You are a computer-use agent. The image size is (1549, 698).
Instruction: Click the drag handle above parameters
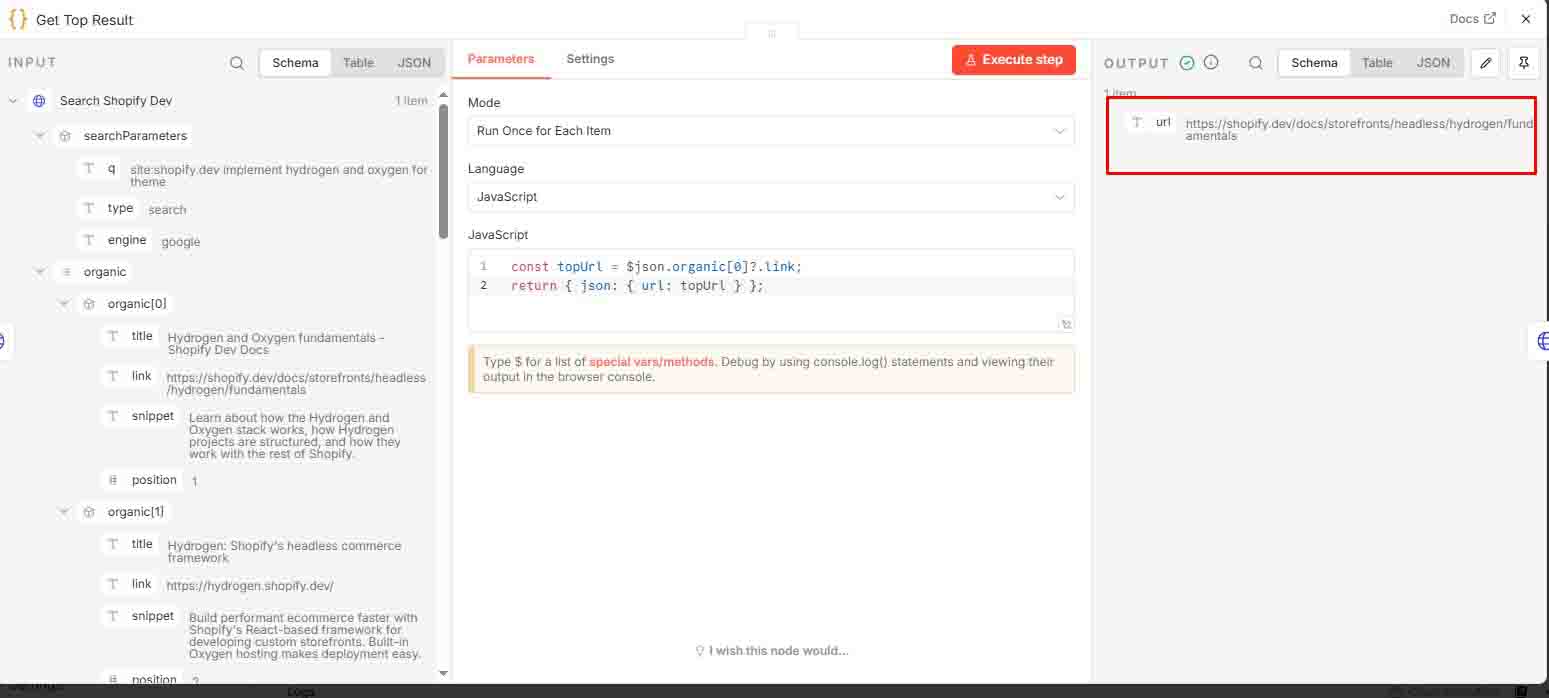click(x=771, y=34)
